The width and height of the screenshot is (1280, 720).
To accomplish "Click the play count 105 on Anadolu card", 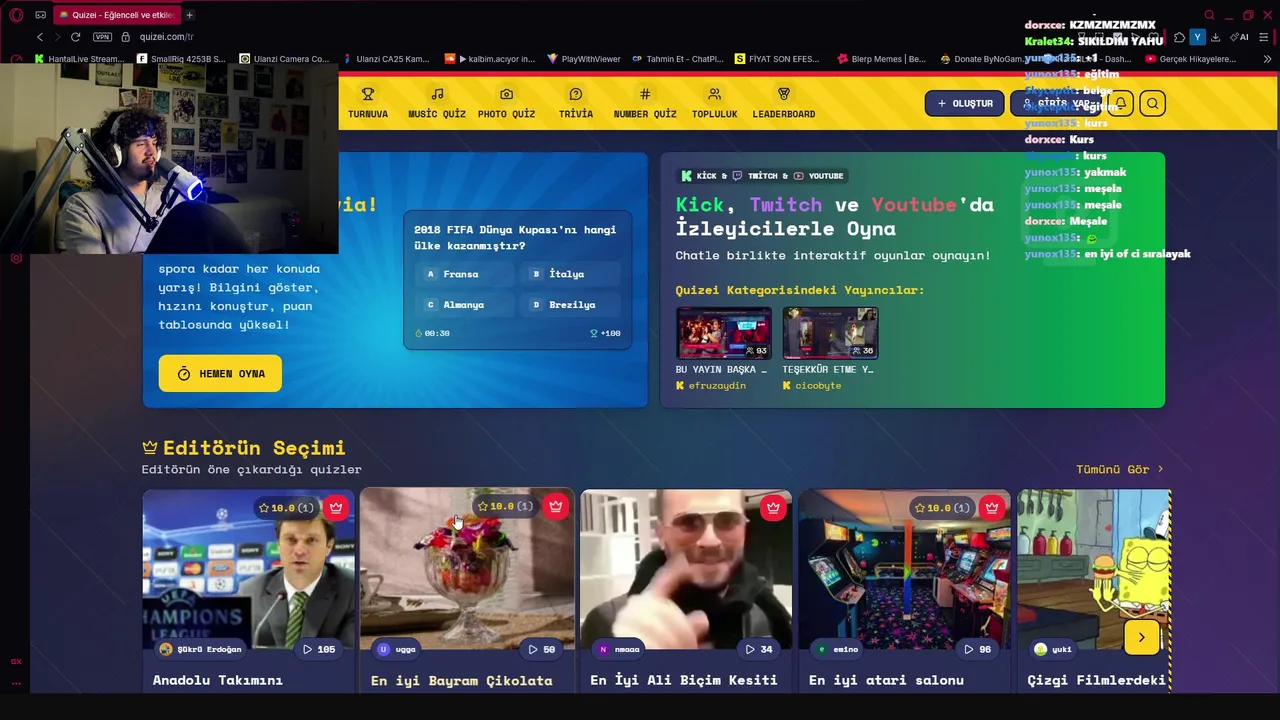I will (320, 649).
